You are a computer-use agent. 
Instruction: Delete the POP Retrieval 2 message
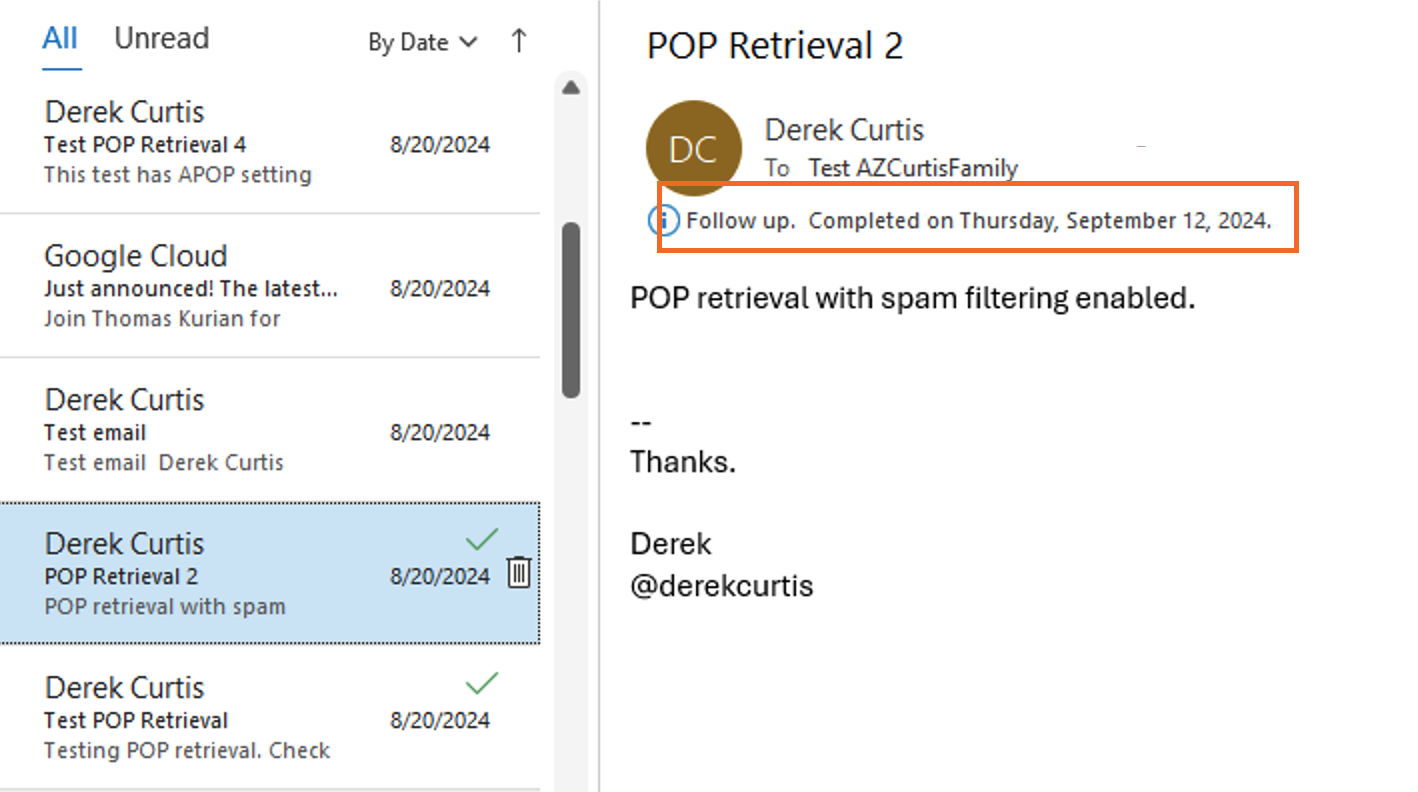pyautogui.click(x=518, y=573)
